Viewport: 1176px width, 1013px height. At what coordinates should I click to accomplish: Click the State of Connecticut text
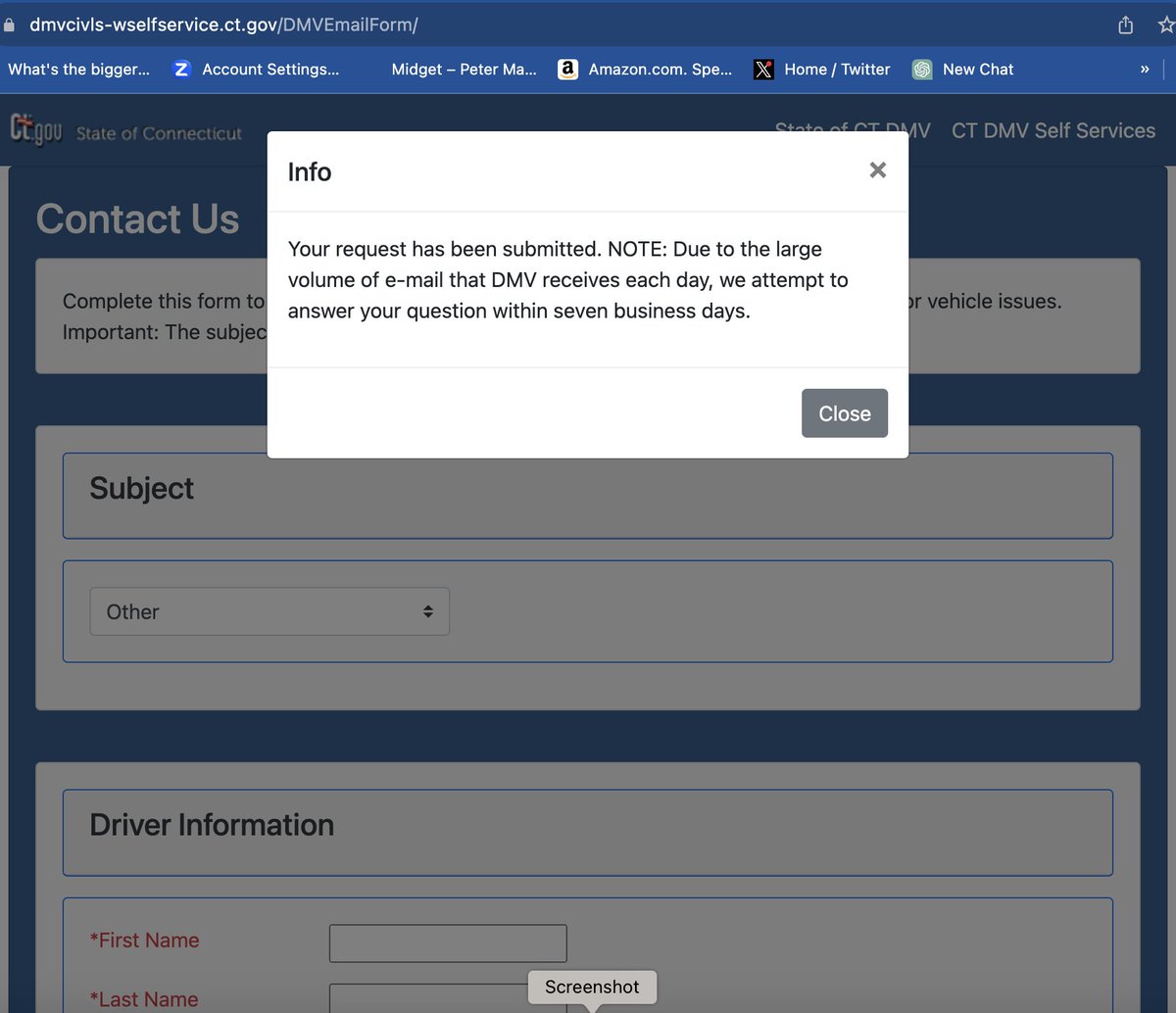(x=159, y=133)
